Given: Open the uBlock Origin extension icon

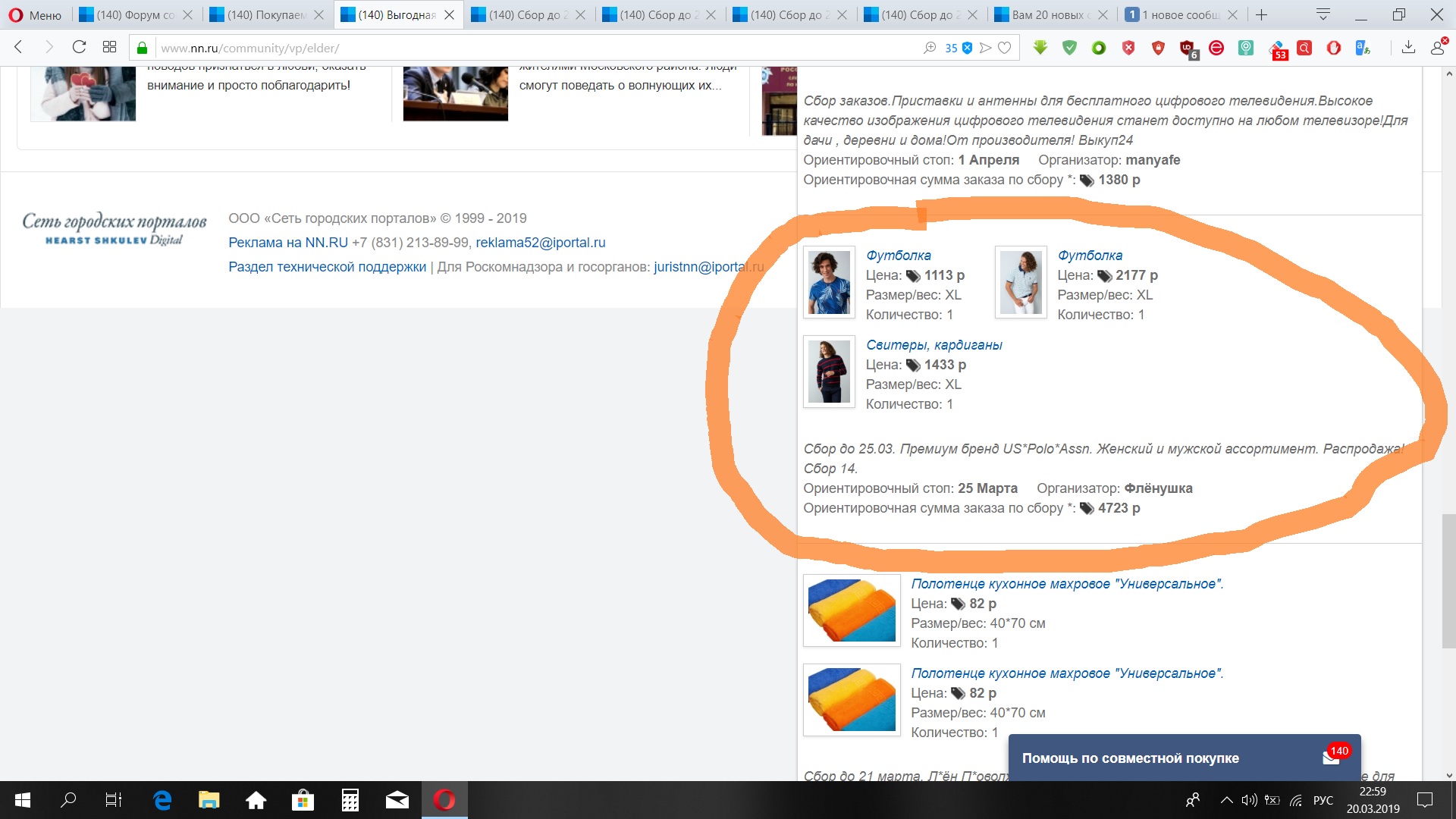Looking at the screenshot, I should point(1188,49).
